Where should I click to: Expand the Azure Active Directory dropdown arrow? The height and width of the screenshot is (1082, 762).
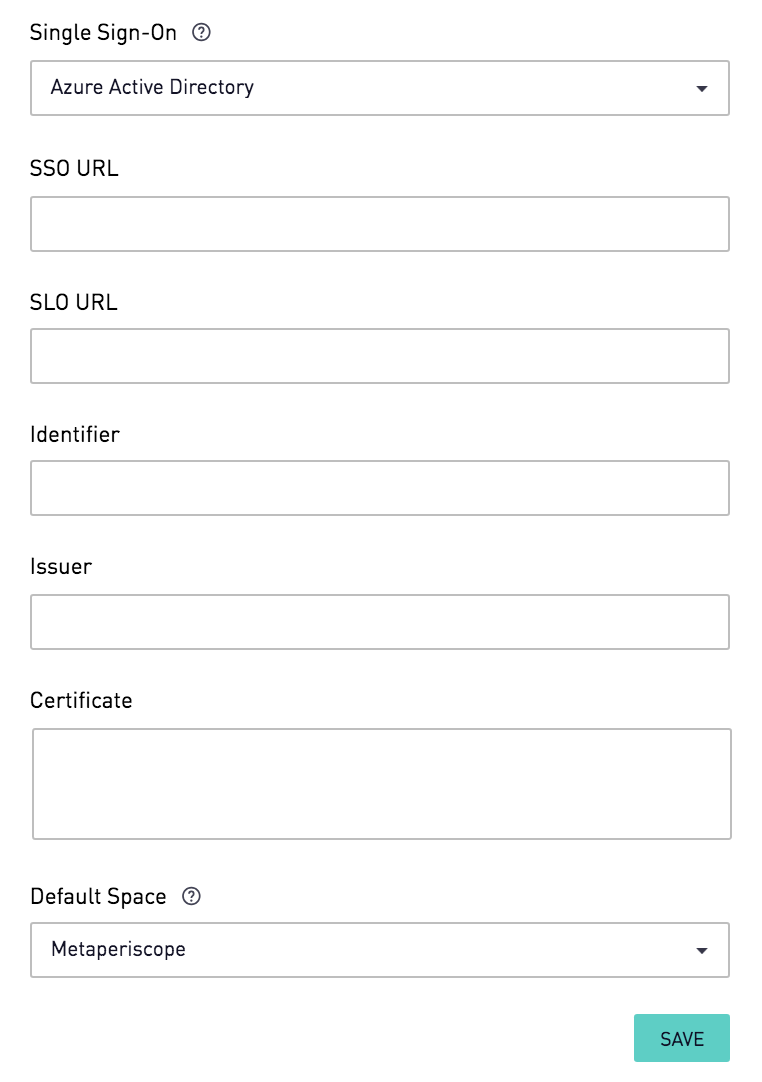coord(702,88)
